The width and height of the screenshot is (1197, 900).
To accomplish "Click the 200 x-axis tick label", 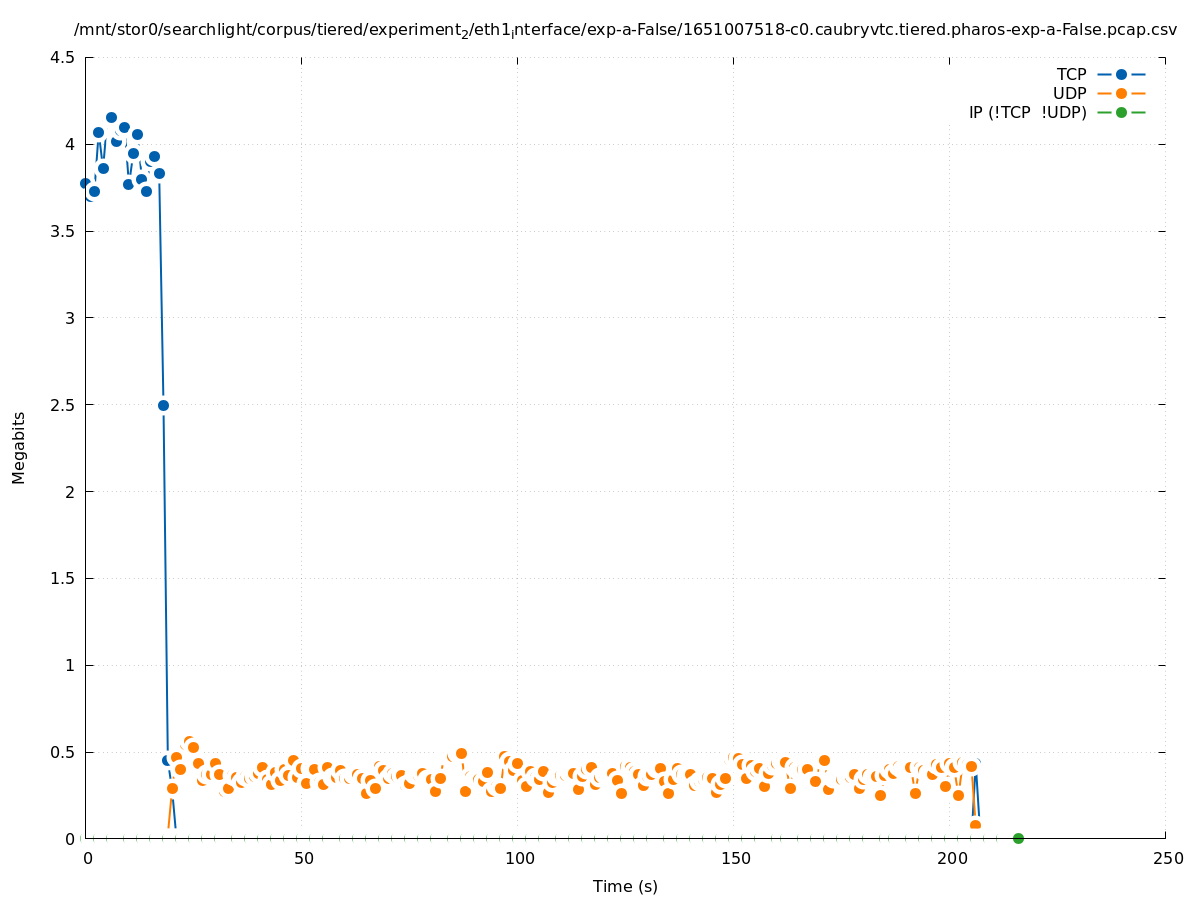I will click(950, 858).
